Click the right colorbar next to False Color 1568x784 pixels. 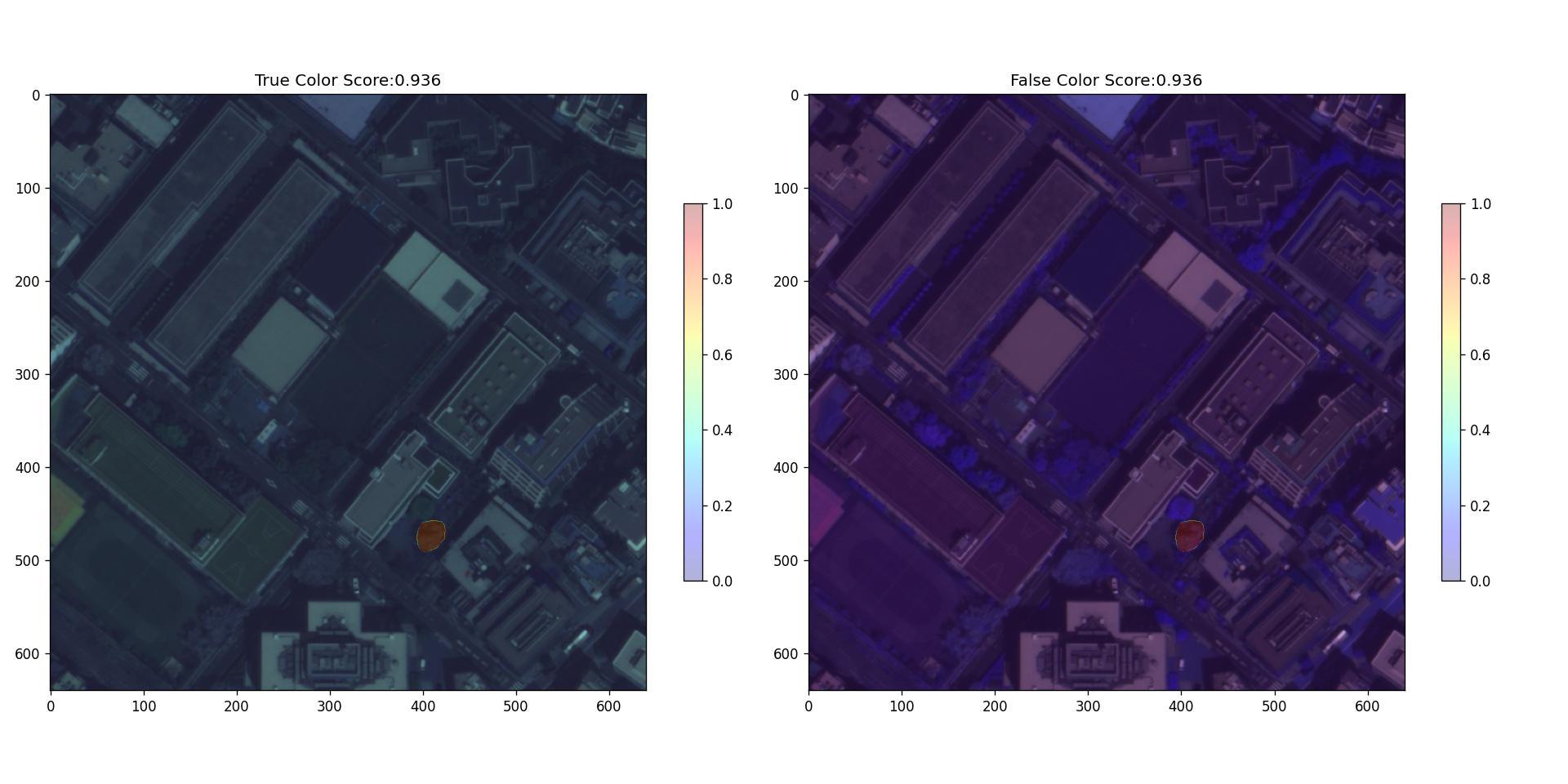[1451, 392]
